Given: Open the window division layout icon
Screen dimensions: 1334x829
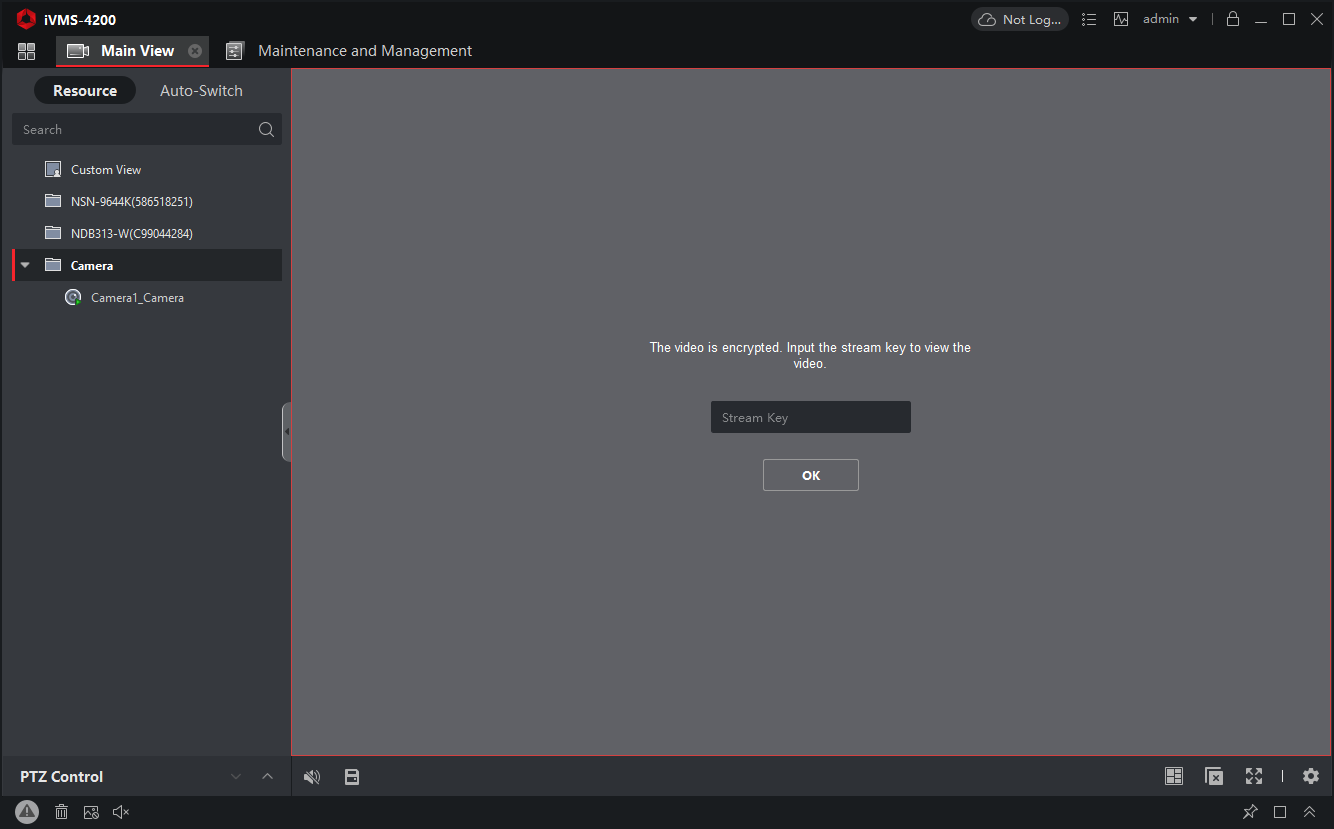Looking at the screenshot, I should [x=1174, y=776].
